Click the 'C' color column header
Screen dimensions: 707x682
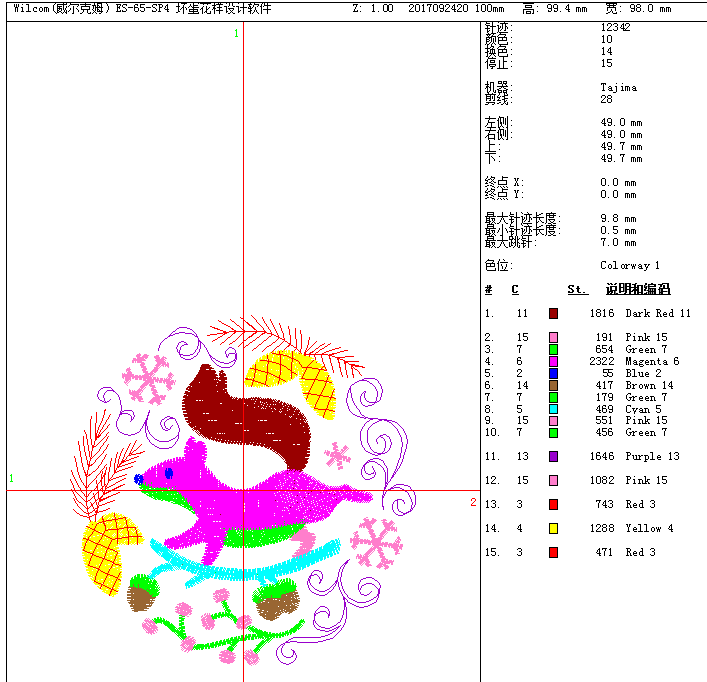coord(515,289)
